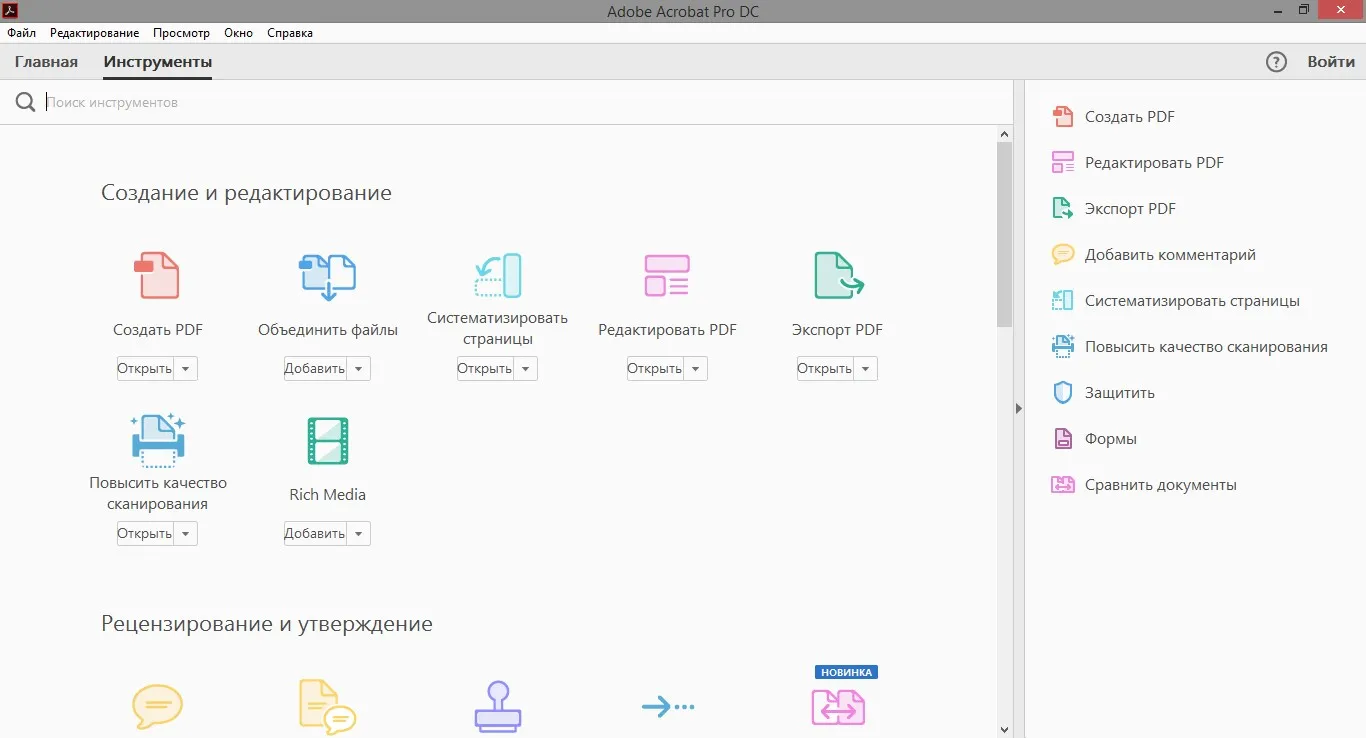The width and height of the screenshot is (1366, 738).
Task: Click the Повысить качество сканирования scanner icon
Action: point(158,440)
